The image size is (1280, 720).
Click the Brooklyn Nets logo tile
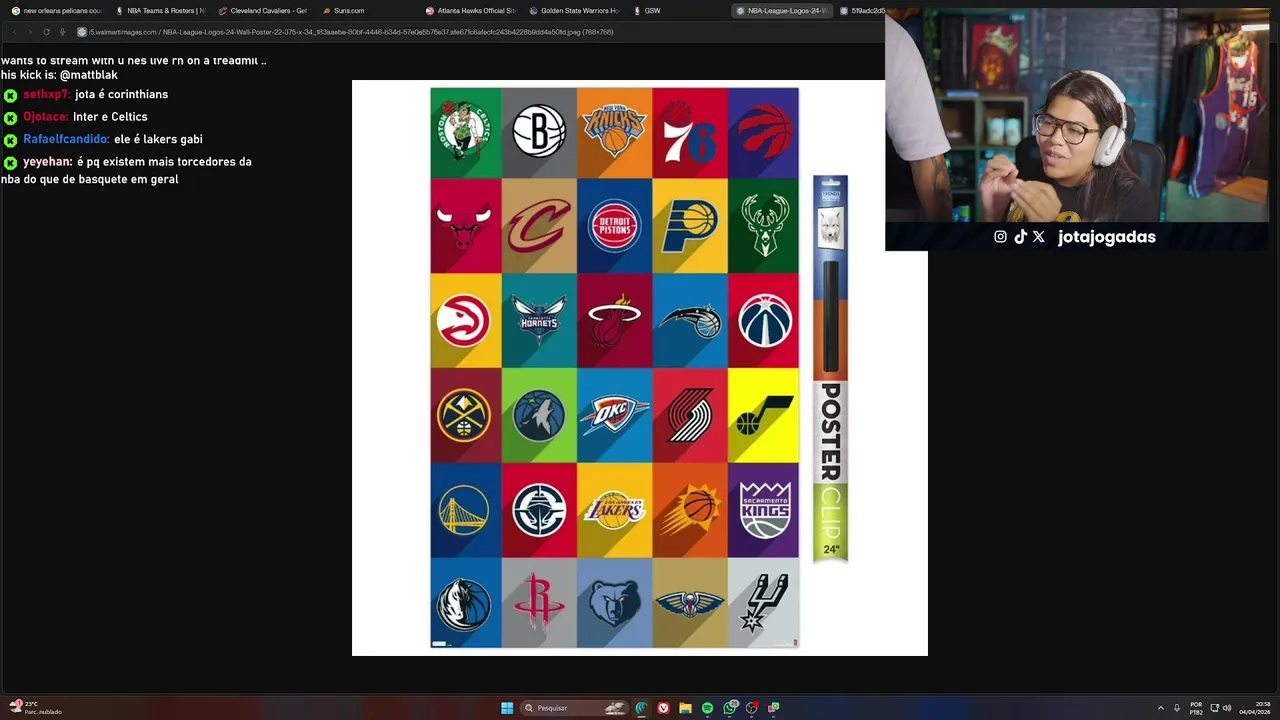539,132
